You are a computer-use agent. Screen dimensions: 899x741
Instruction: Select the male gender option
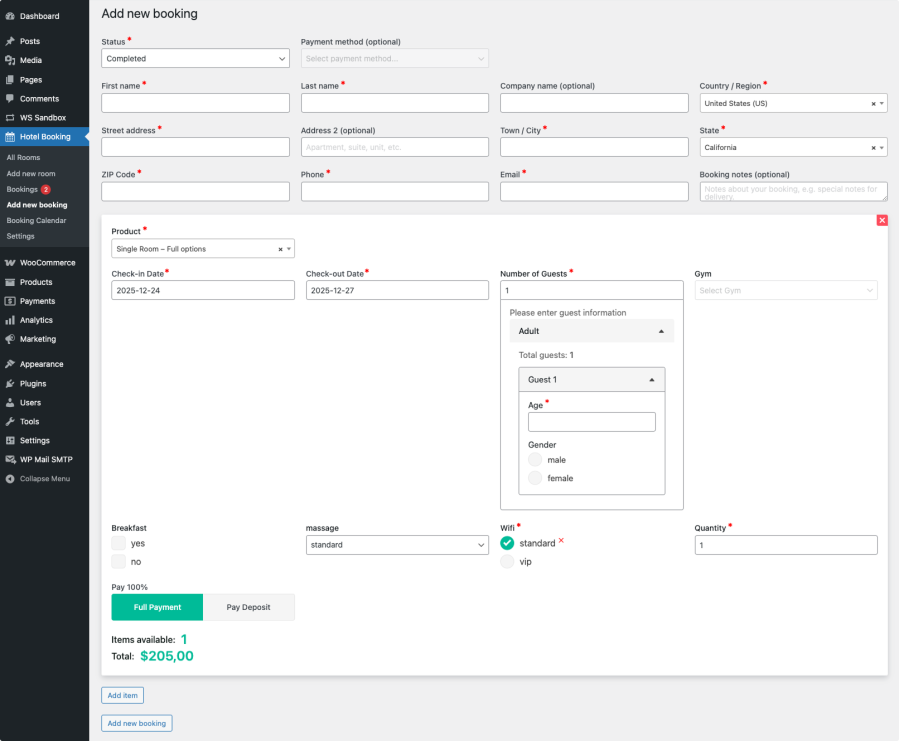[x=535, y=460]
